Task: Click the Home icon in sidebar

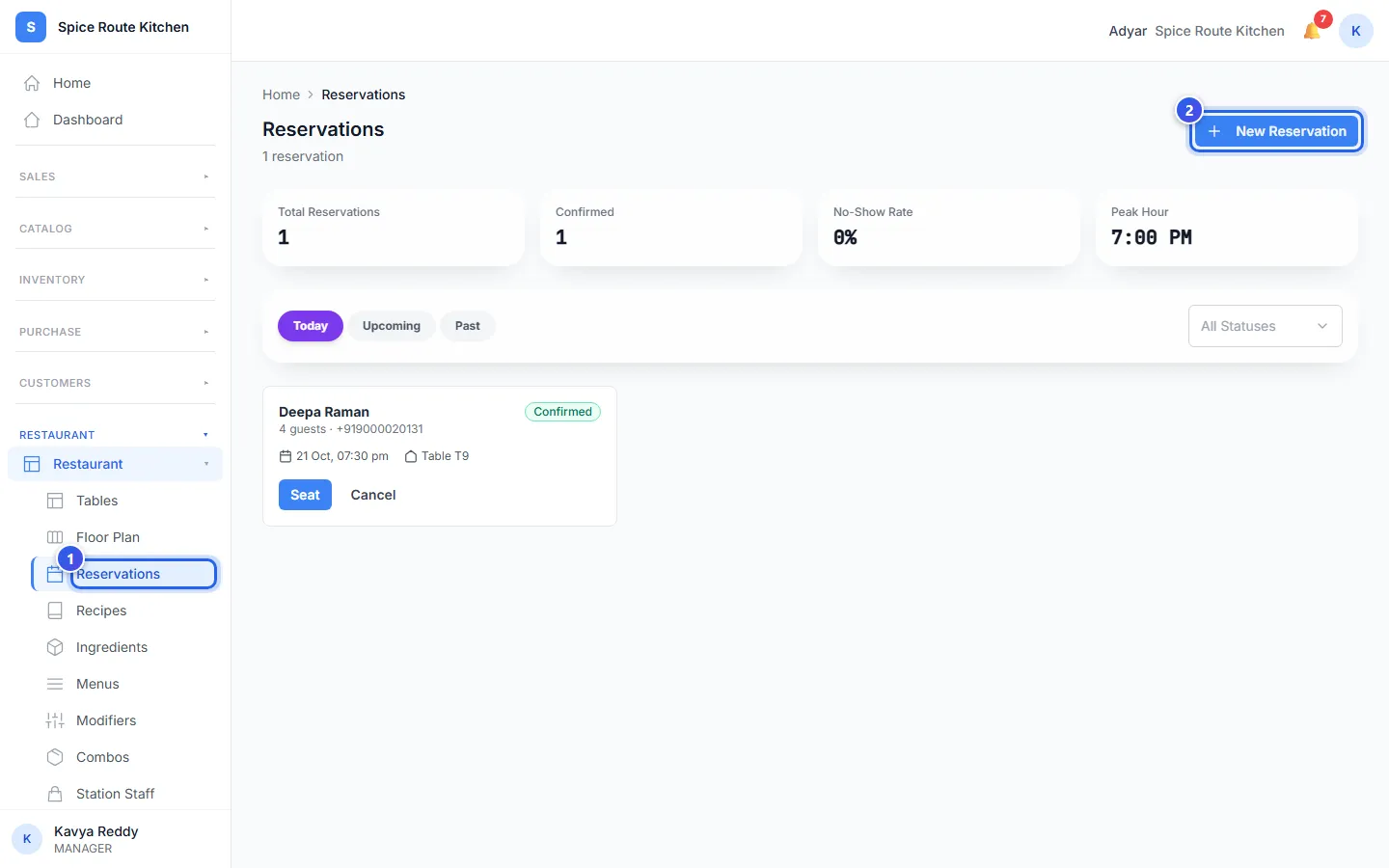Action: (x=32, y=83)
